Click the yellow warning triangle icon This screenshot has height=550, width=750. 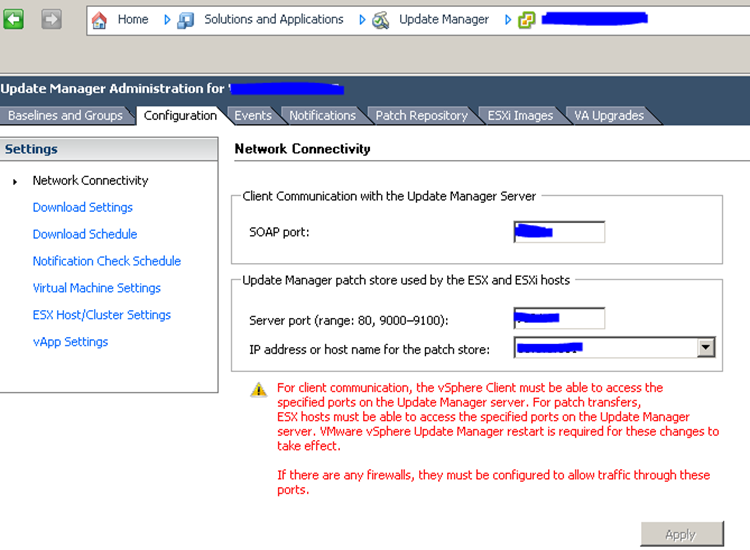(x=259, y=390)
